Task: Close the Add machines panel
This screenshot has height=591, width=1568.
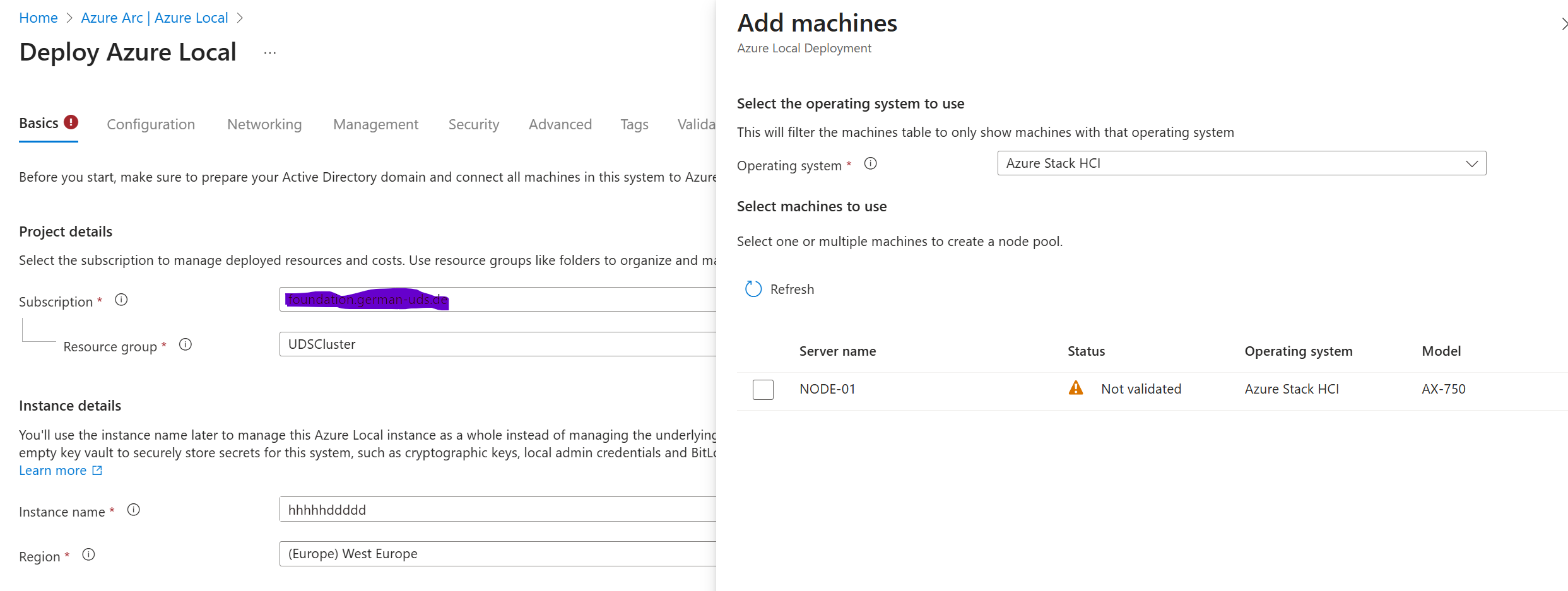Action: [x=1564, y=24]
